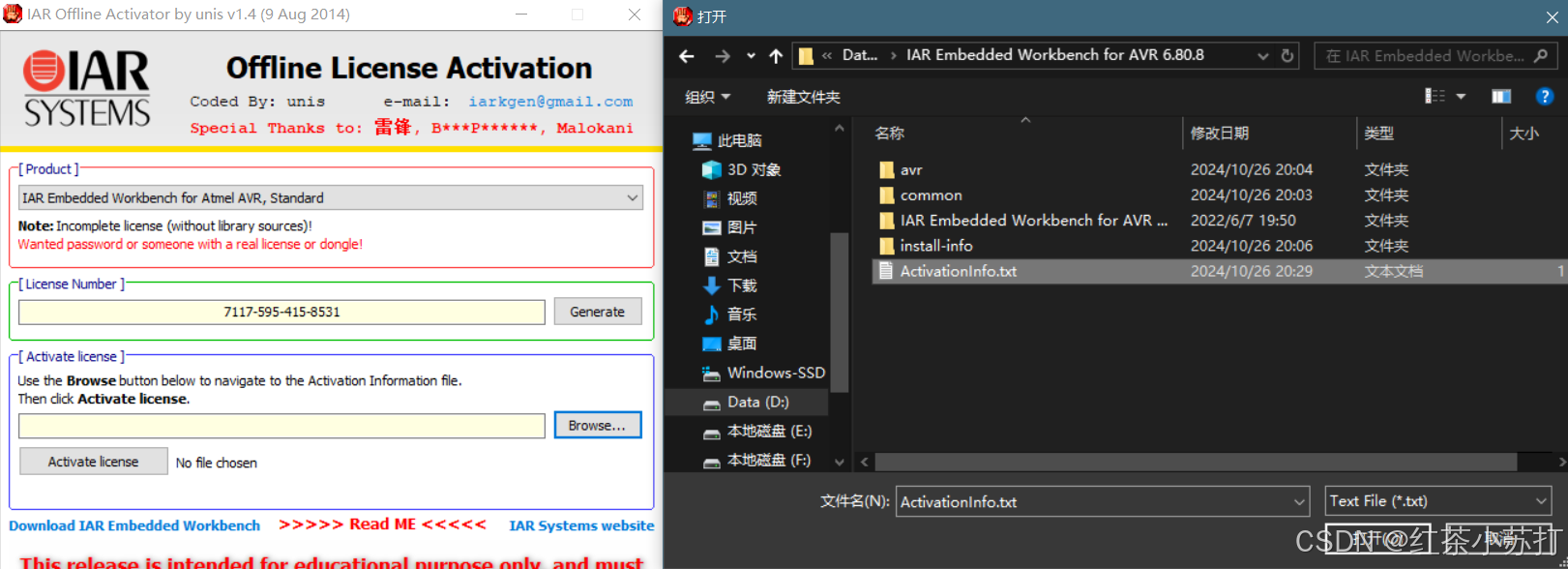
Task: Click the file name input field
Action: pos(1093,501)
